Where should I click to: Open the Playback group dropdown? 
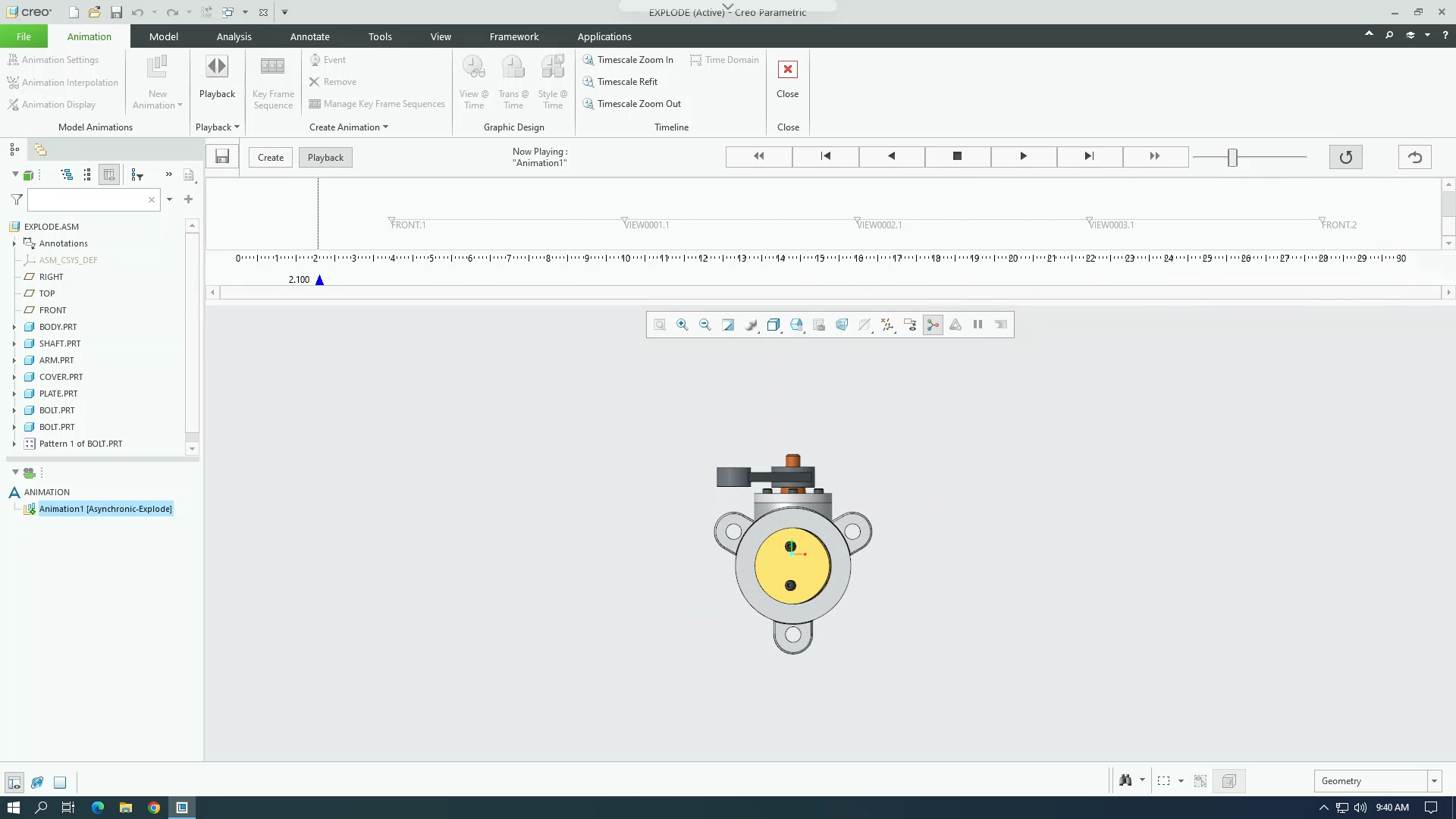point(217,127)
